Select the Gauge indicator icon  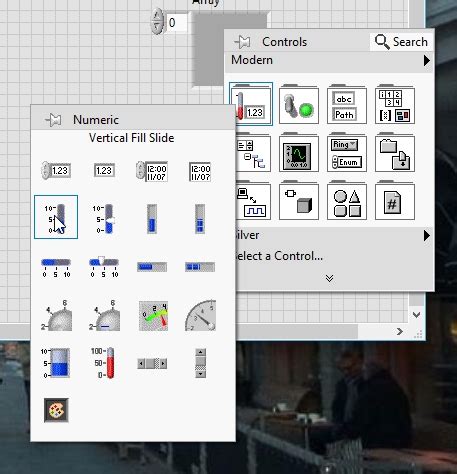pos(200,316)
